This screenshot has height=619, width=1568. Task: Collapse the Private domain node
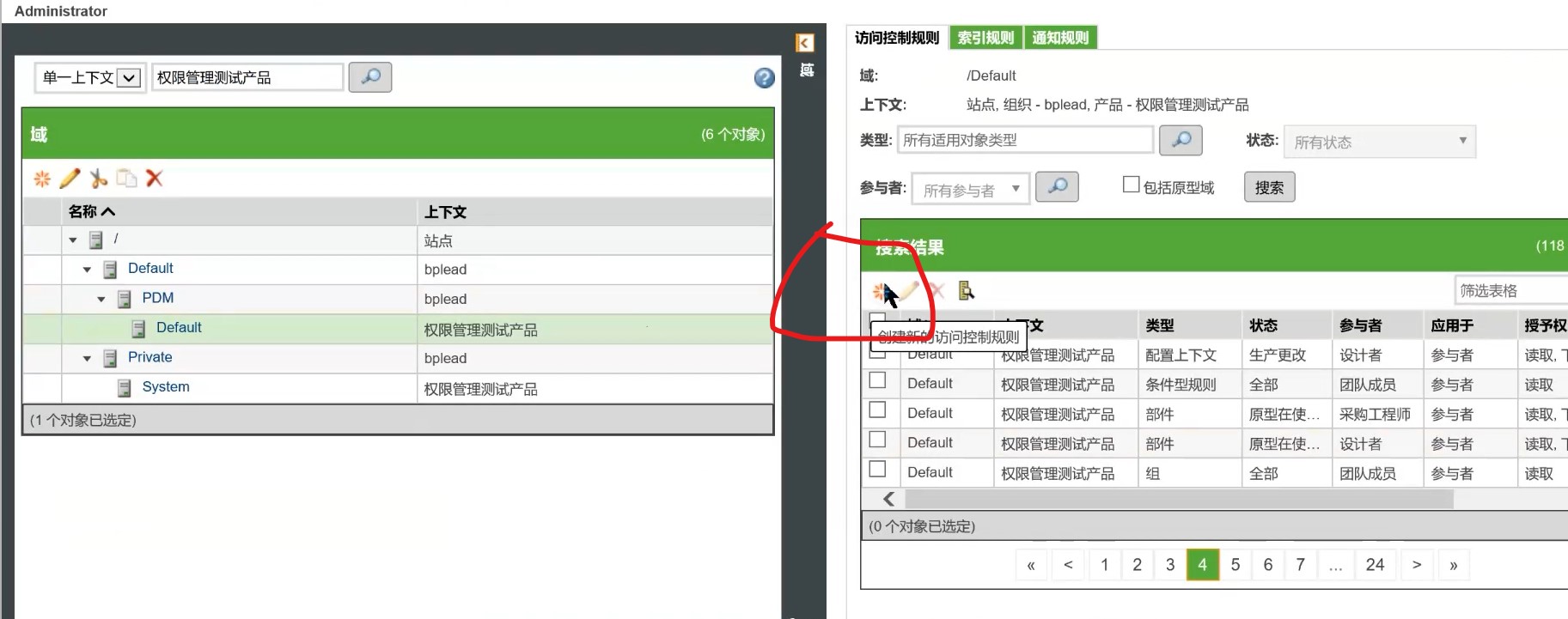point(87,359)
